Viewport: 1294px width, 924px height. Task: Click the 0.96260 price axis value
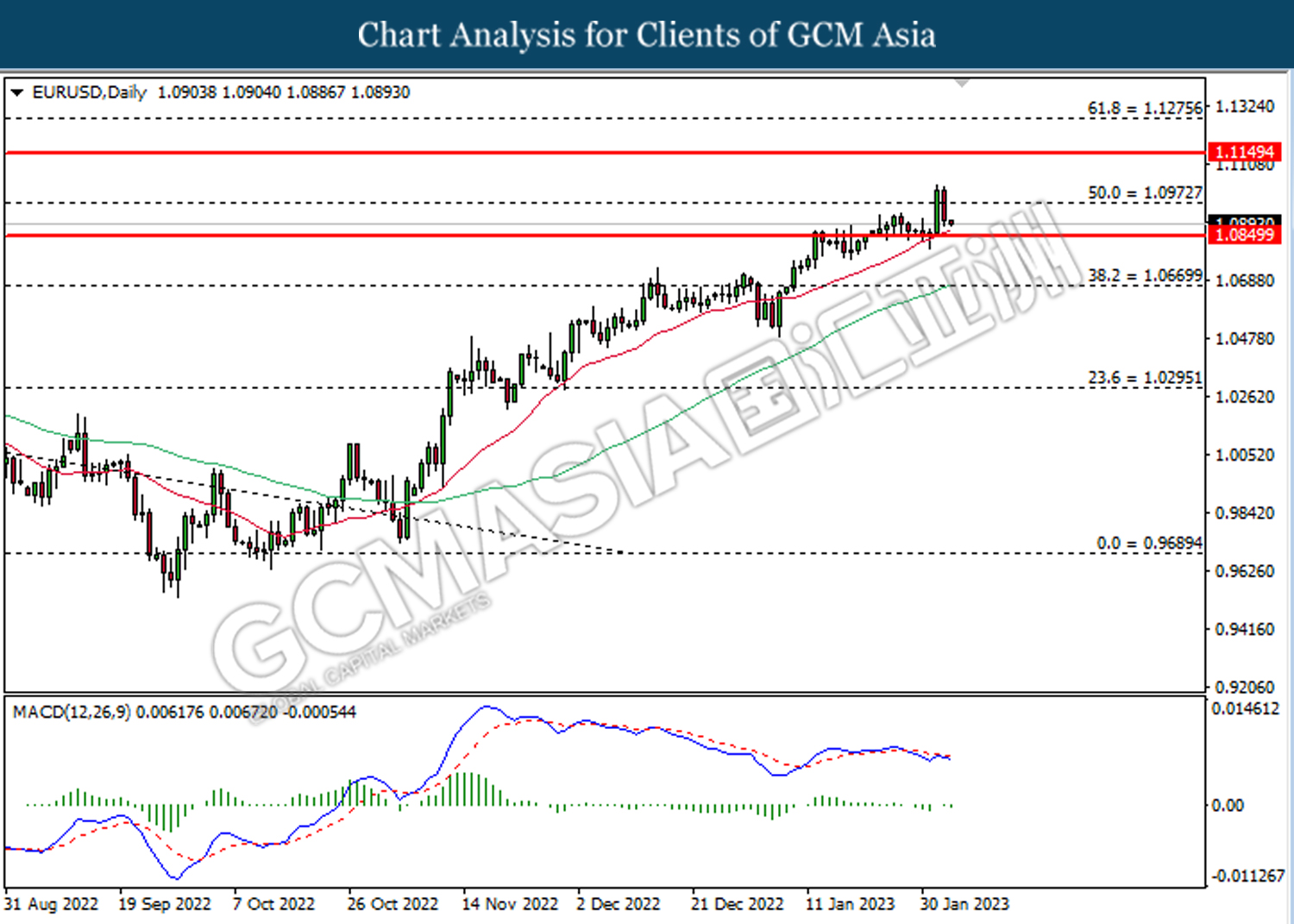pyautogui.click(x=1245, y=571)
